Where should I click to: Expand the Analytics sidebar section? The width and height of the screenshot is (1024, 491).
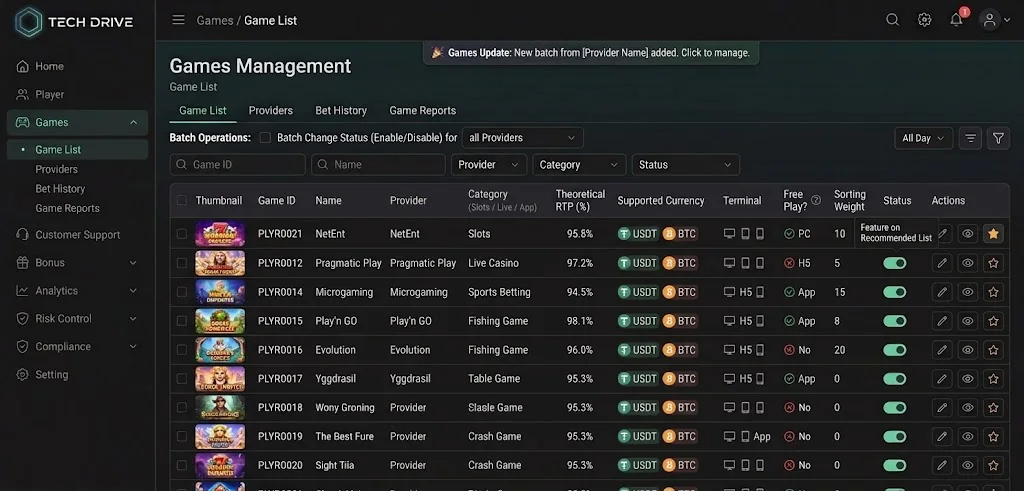77,291
